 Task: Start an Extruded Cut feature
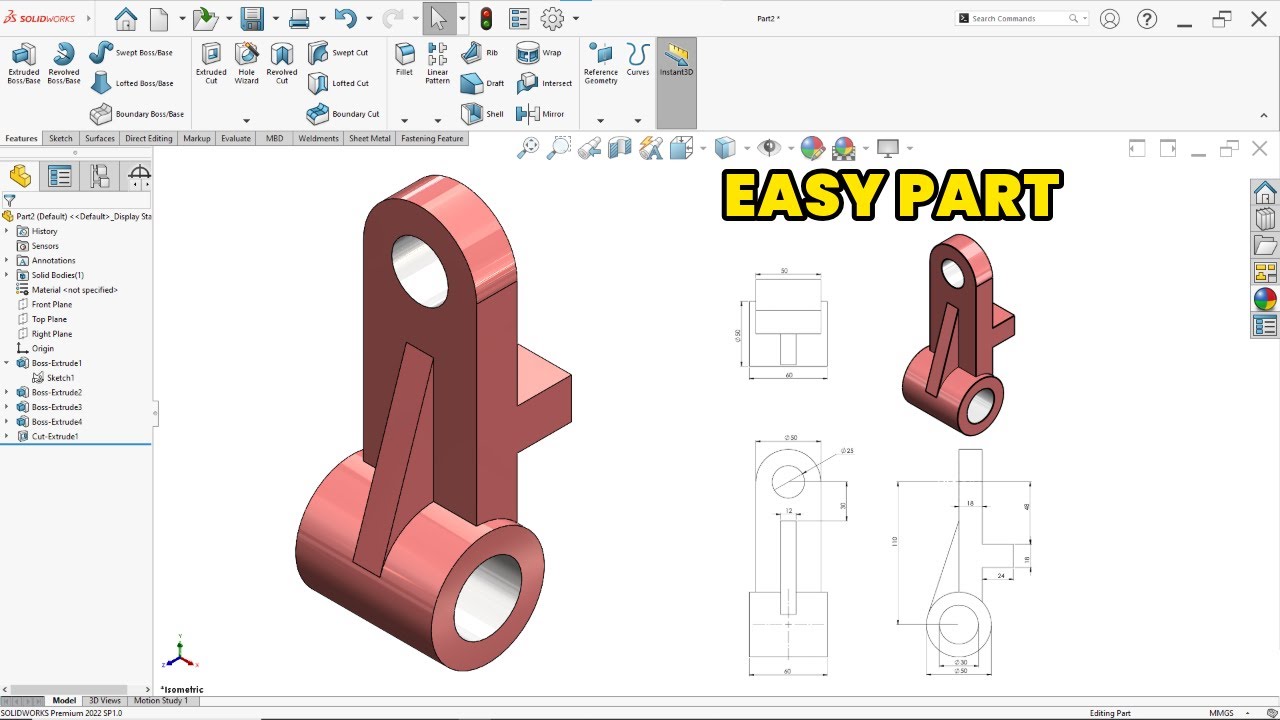(x=211, y=62)
